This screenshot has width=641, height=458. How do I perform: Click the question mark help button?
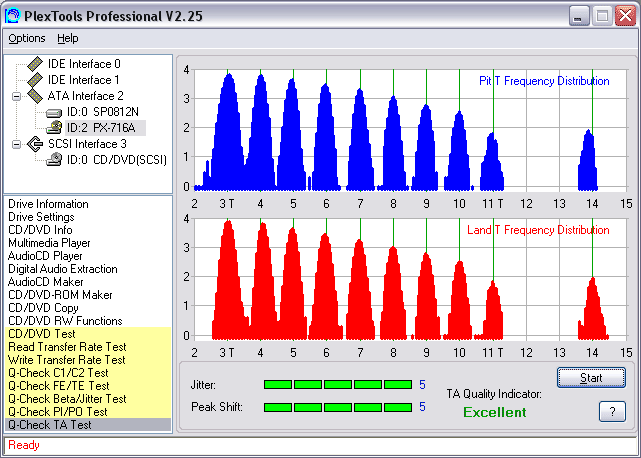[x=612, y=411]
